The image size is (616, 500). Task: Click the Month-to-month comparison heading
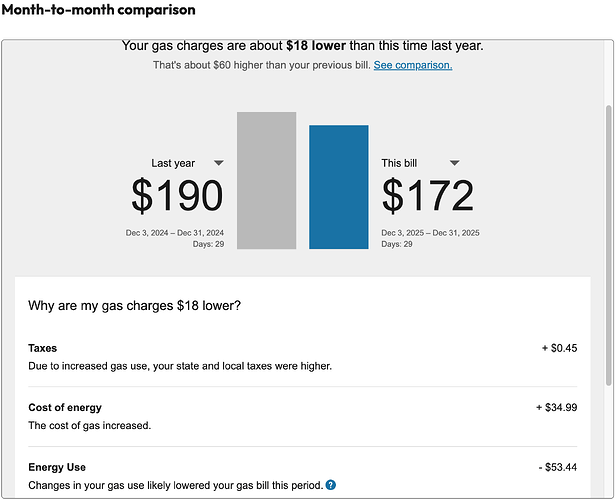pos(98,10)
